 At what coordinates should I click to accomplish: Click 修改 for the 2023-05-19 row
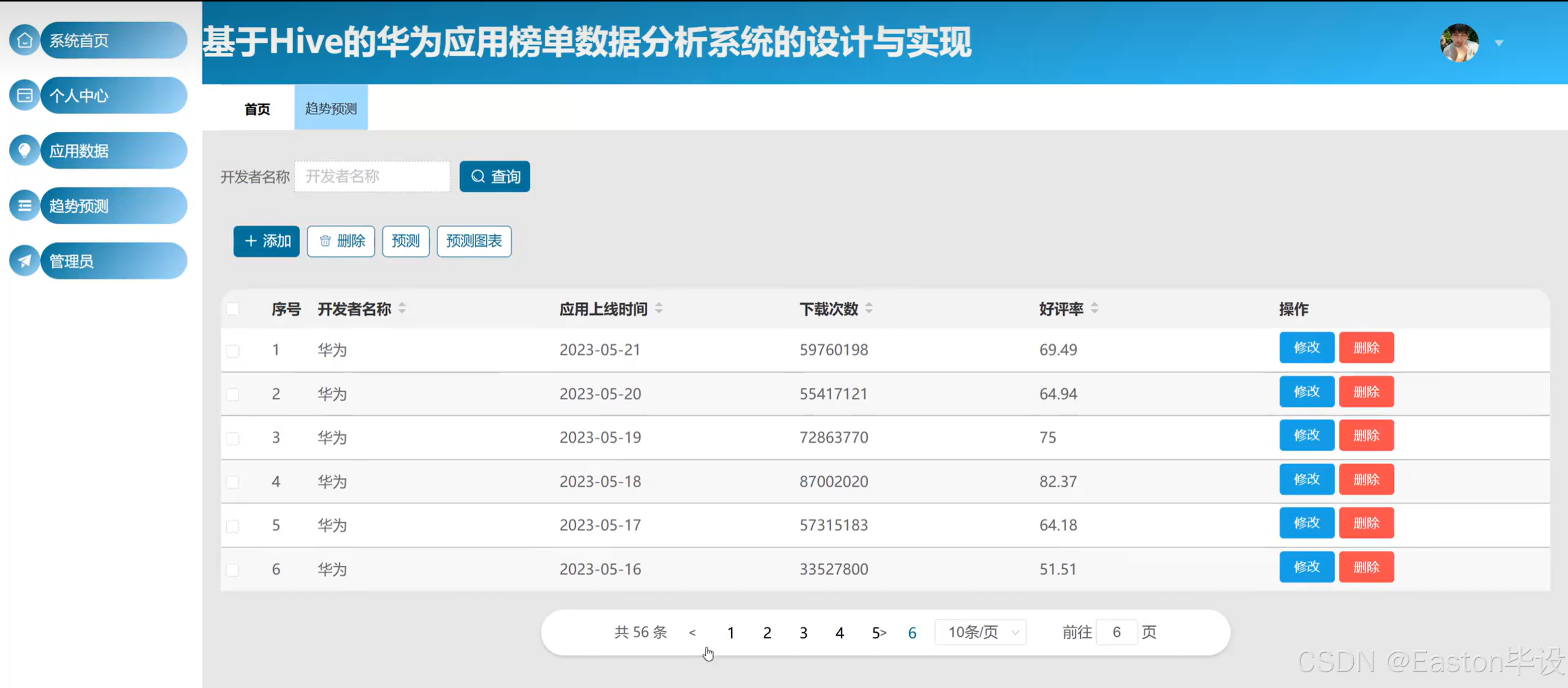tap(1307, 436)
